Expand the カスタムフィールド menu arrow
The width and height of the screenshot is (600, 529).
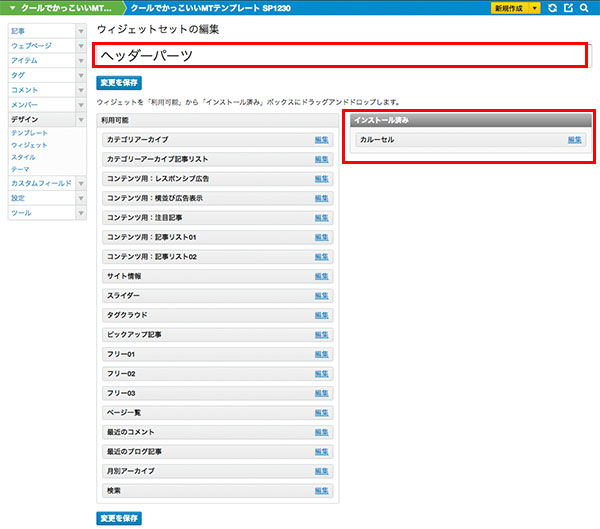pos(81,183)
